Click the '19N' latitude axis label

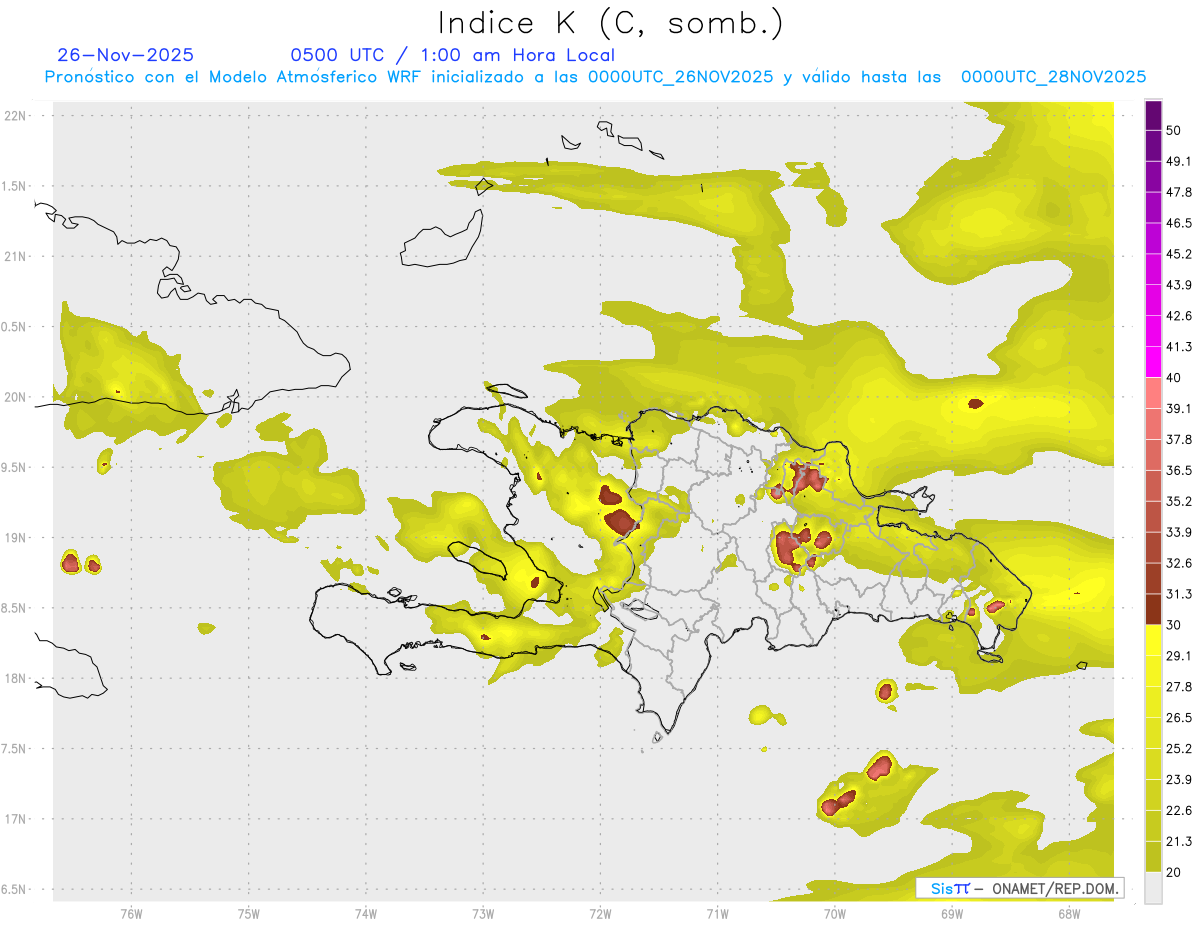[17, 537]
